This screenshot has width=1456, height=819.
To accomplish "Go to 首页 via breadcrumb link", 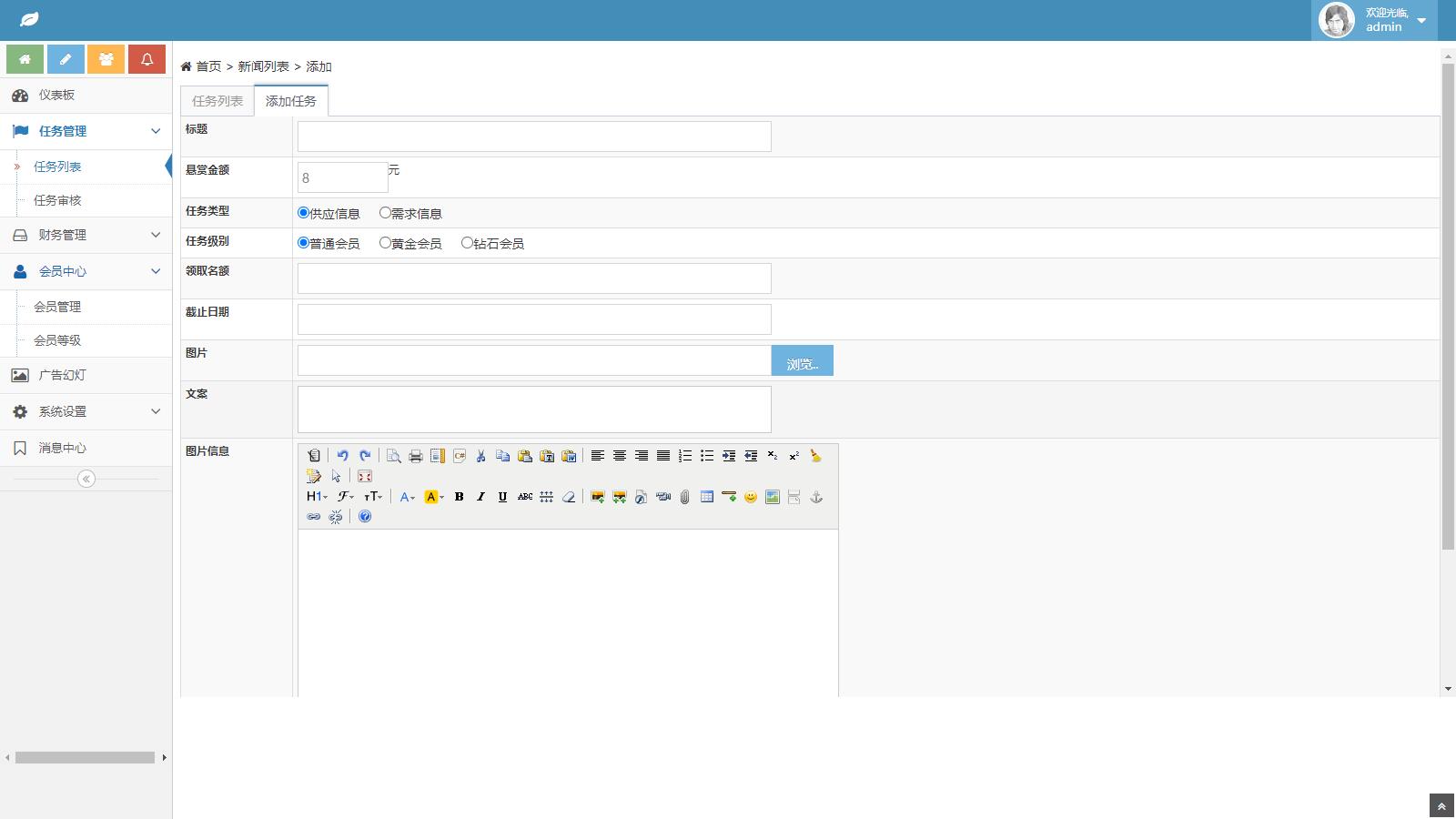I will point(208,66).
